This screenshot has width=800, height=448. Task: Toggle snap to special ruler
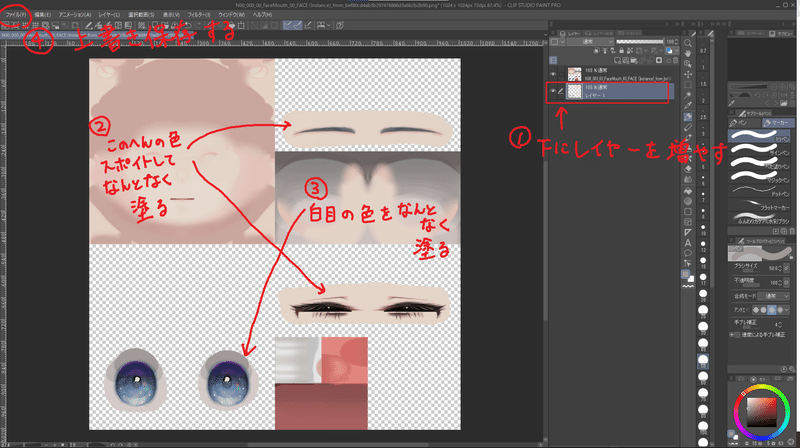(x=297, y=25)
